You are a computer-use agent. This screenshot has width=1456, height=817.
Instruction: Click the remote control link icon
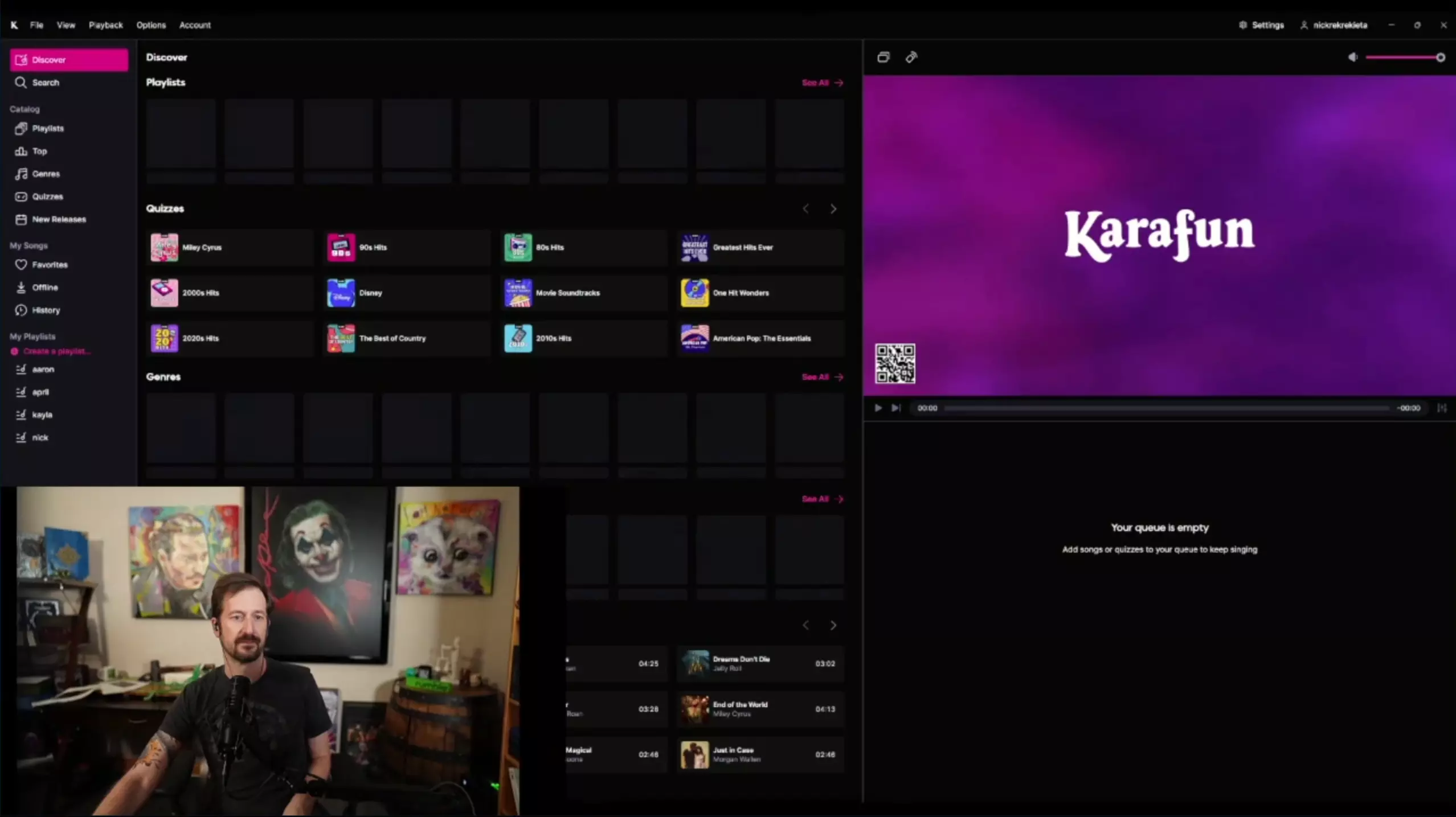pyautogui.click(x=911, y=57)
